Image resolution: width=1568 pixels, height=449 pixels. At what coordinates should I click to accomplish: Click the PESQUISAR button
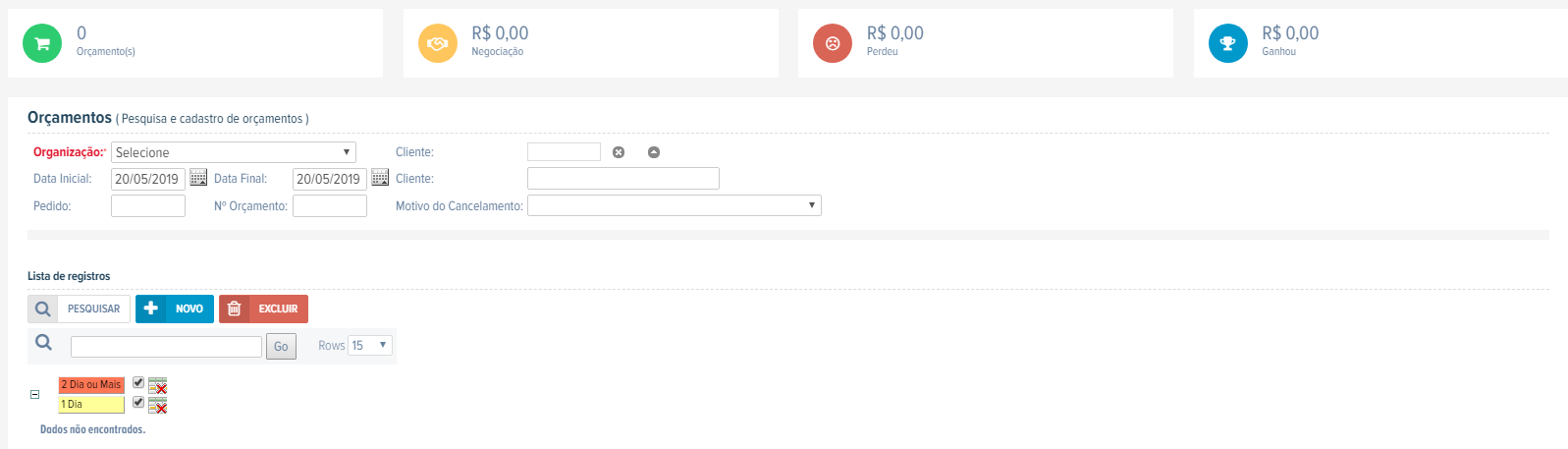(x=80, y=309)
